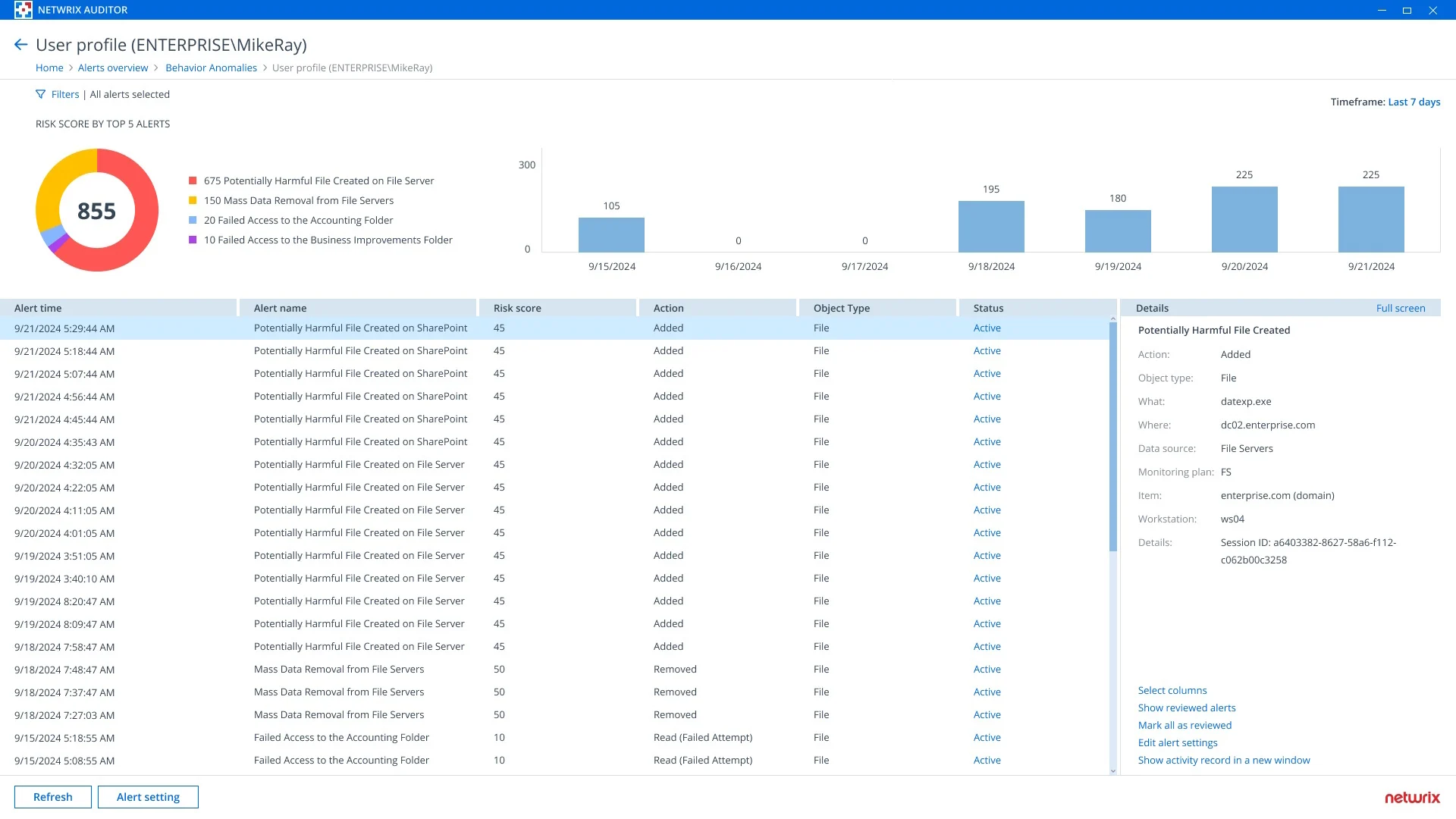1456x819 pixels.
Task: Open Behavior Anomalies breadcrumb
Action: tap(211, 67)
